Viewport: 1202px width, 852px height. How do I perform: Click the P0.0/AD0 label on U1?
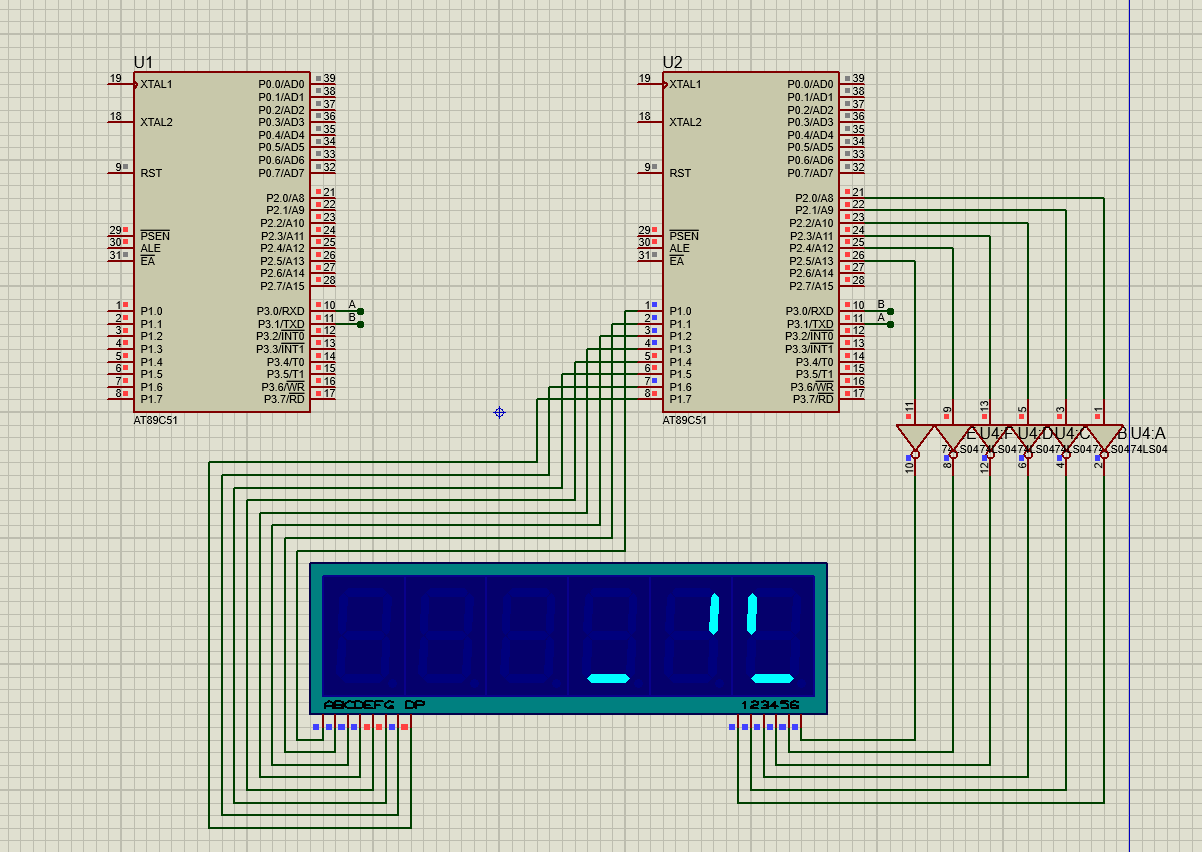pos(281,84)
